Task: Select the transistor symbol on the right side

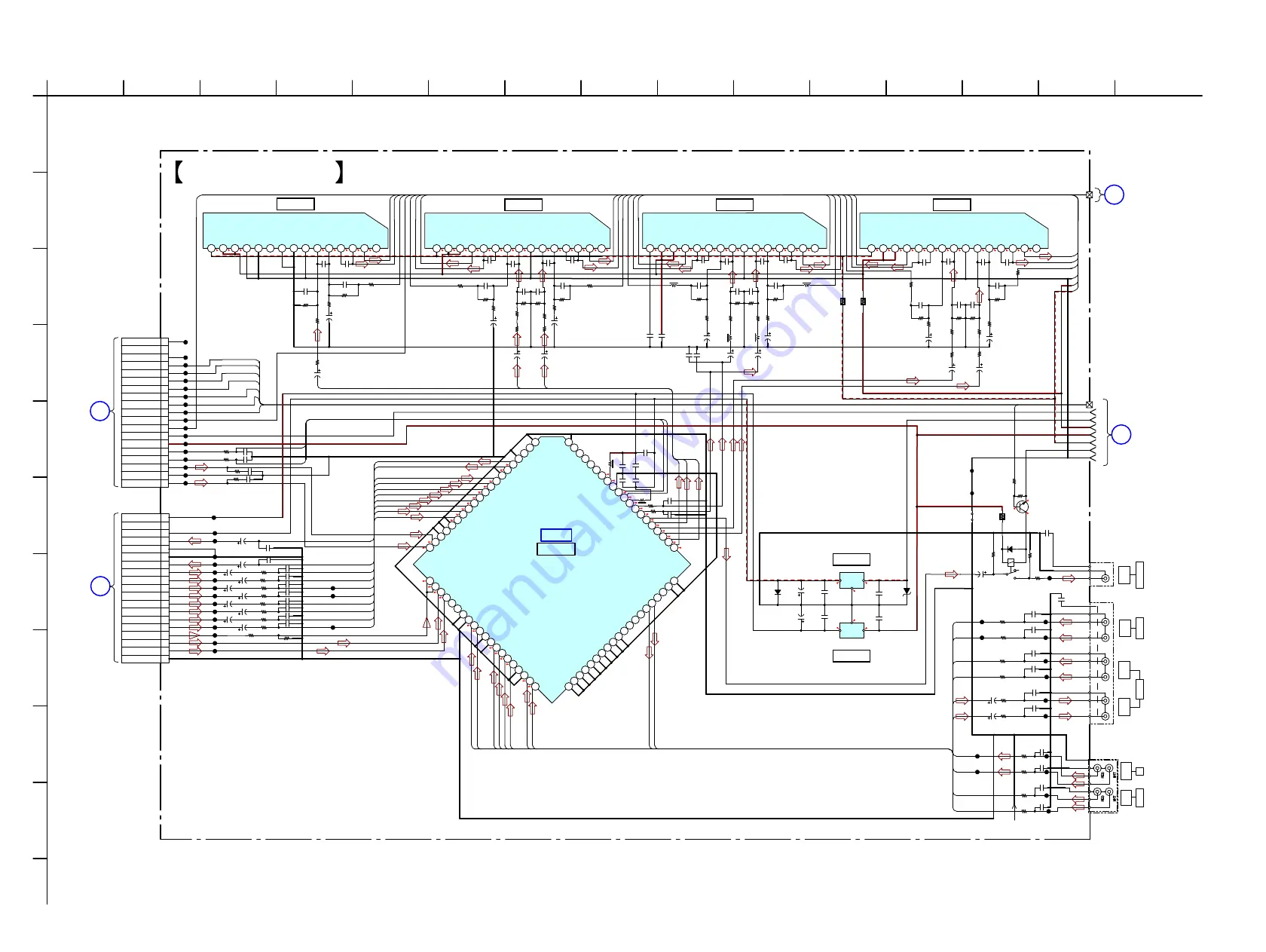Action: (x=1022, y=506)
